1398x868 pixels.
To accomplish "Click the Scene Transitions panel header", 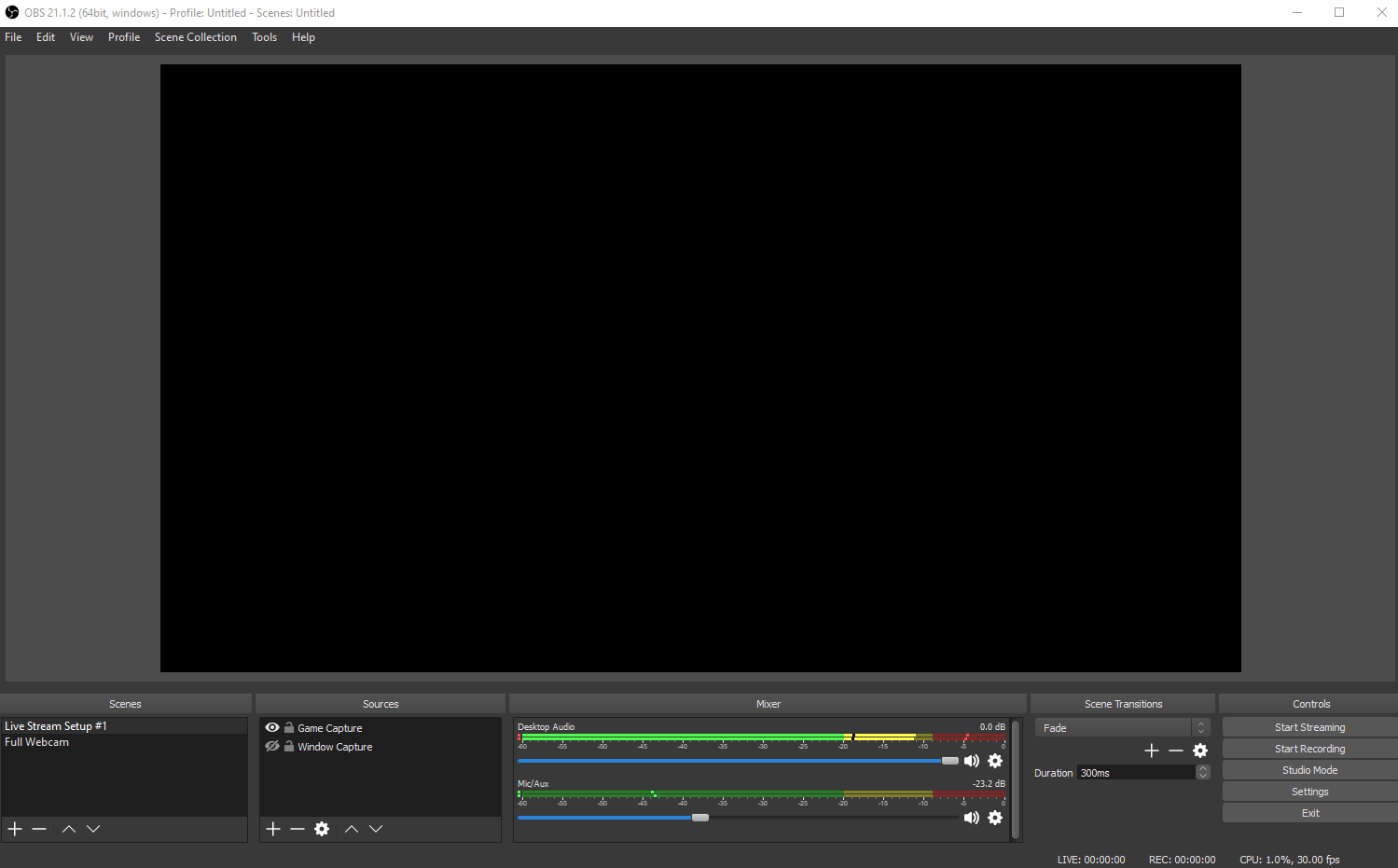I will click(1123, 704).
